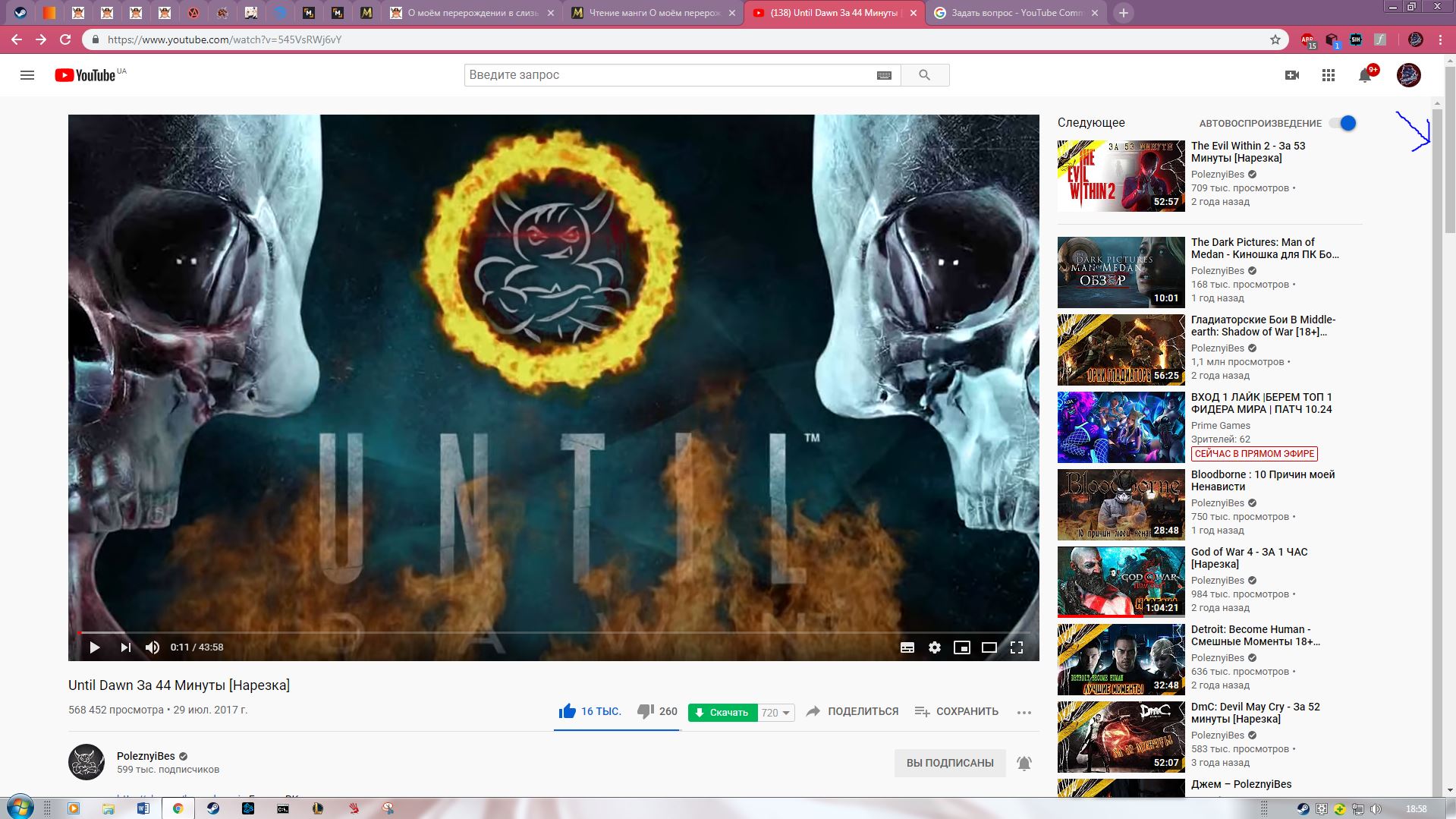Open League of Legends taskbar icon
This screenshot has width=1456, height=819.
(318, 808)
